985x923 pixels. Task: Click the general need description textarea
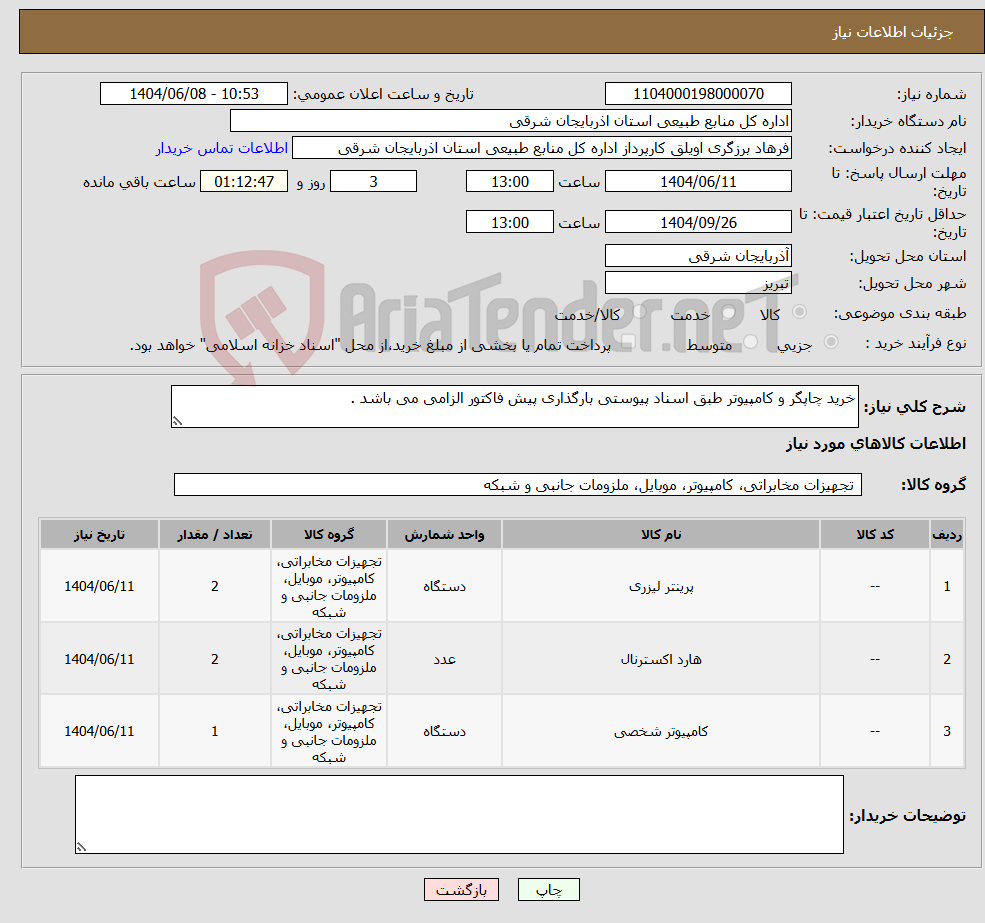tap(514, 407)
